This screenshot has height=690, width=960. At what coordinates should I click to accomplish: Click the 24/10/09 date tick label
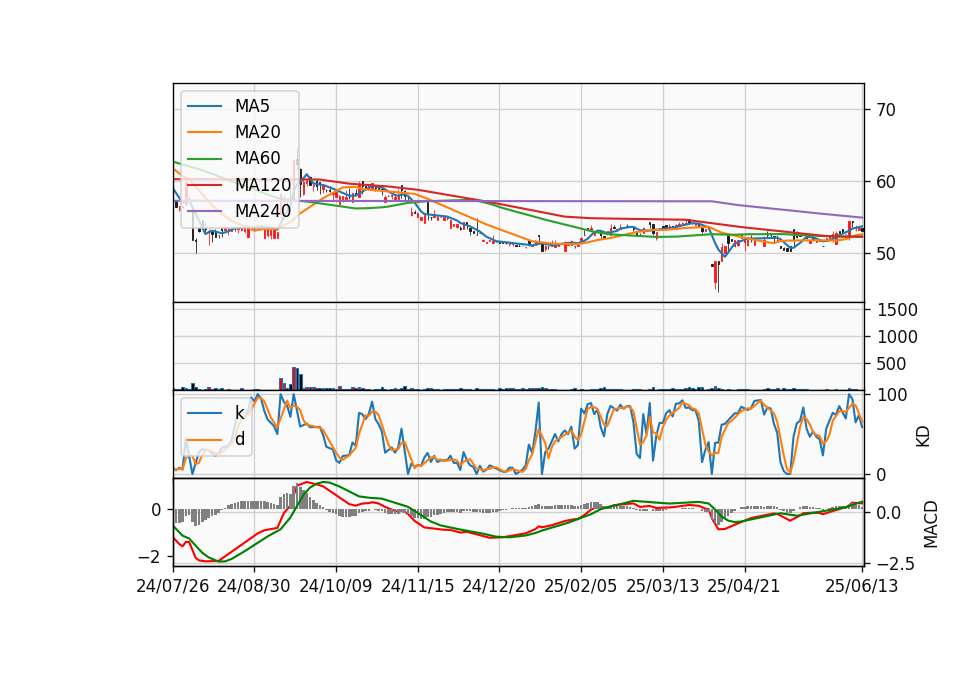(x=336, y=586)
